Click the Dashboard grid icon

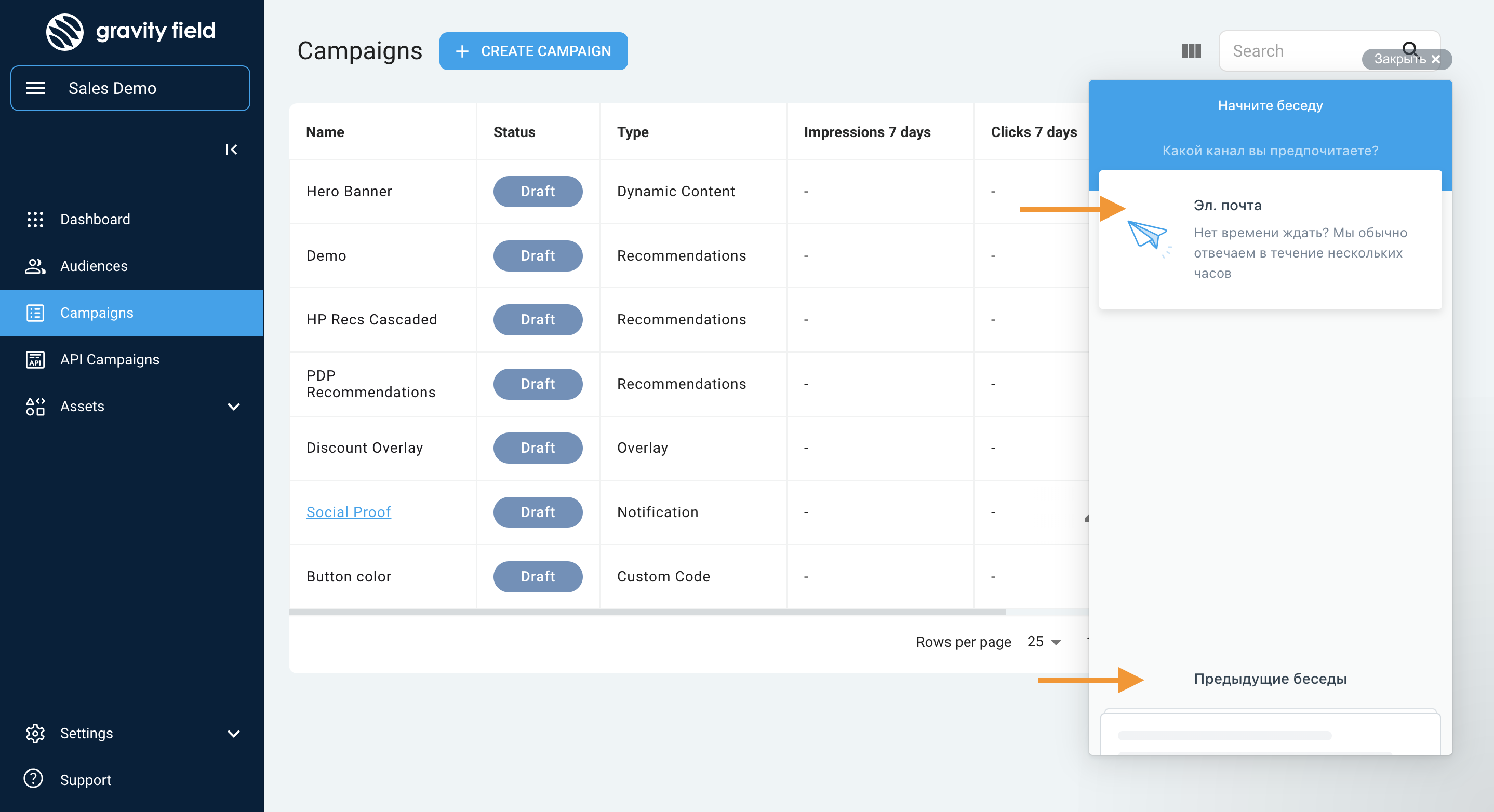click(35, 219)
